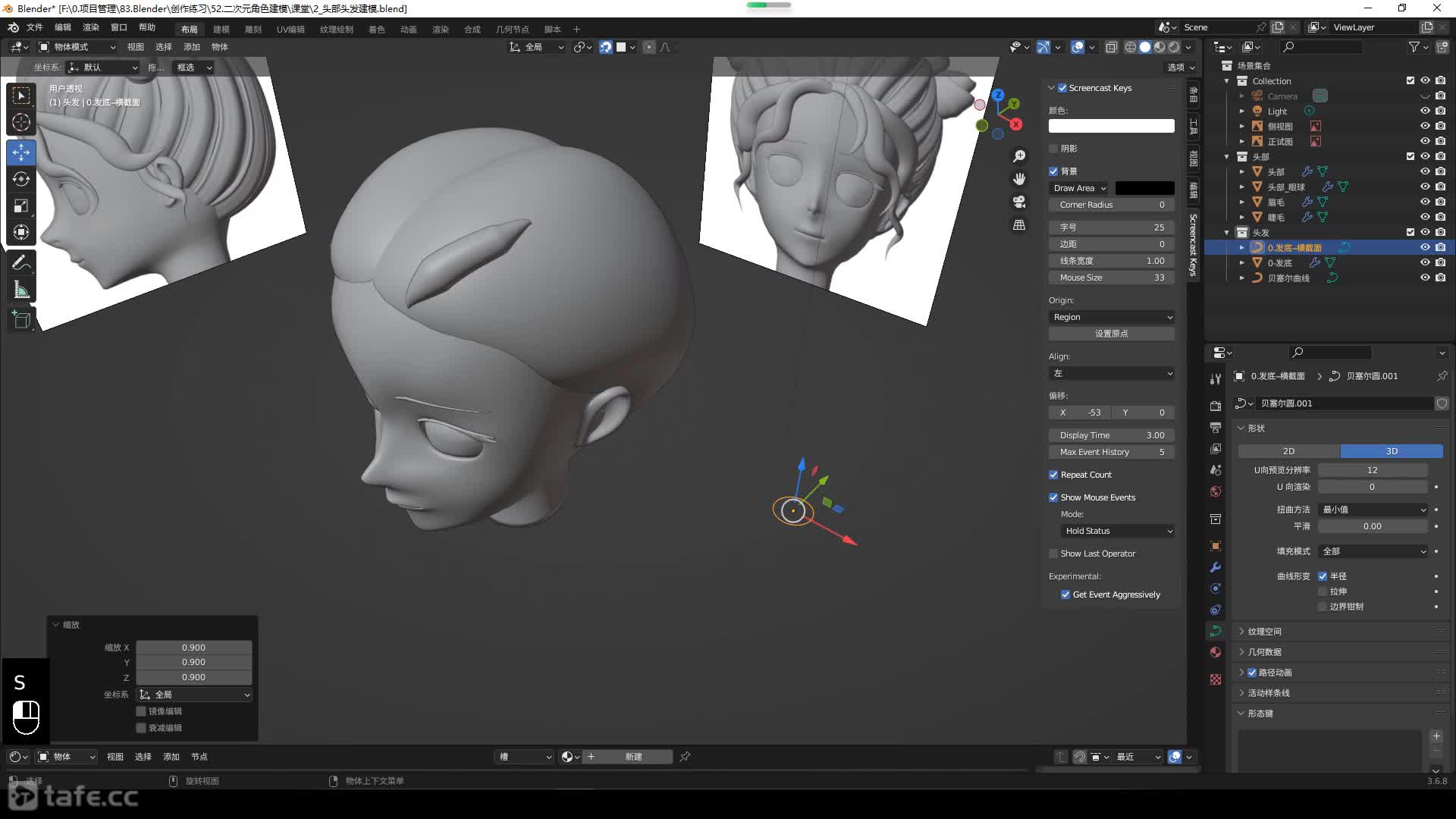Screen dimensions: 1456x819
Task: Activate the Transform tool
Action: coord(21,232)
